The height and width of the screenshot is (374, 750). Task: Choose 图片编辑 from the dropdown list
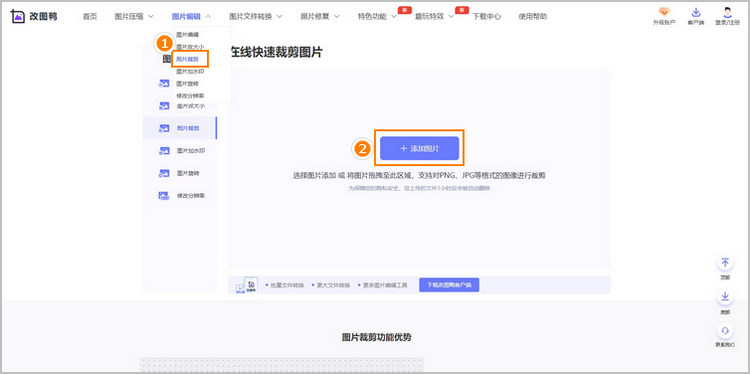click(187, 34)
